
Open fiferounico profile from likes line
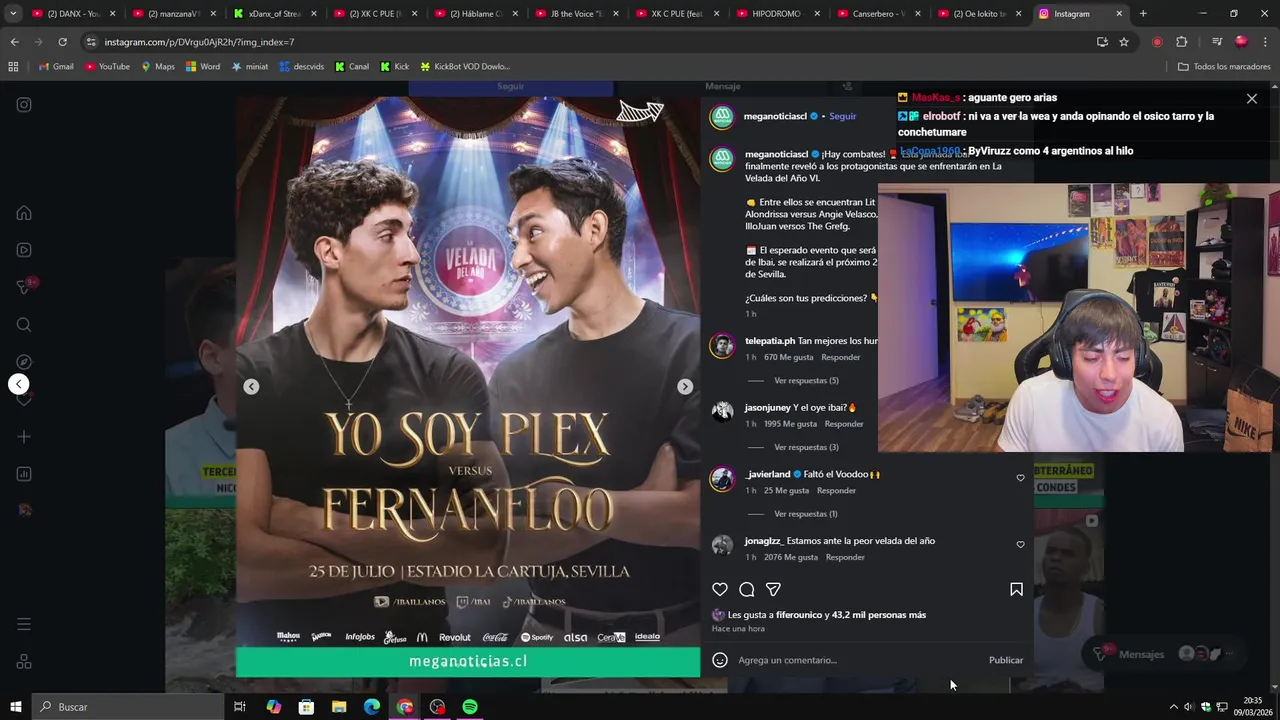(x=799, y=615)
